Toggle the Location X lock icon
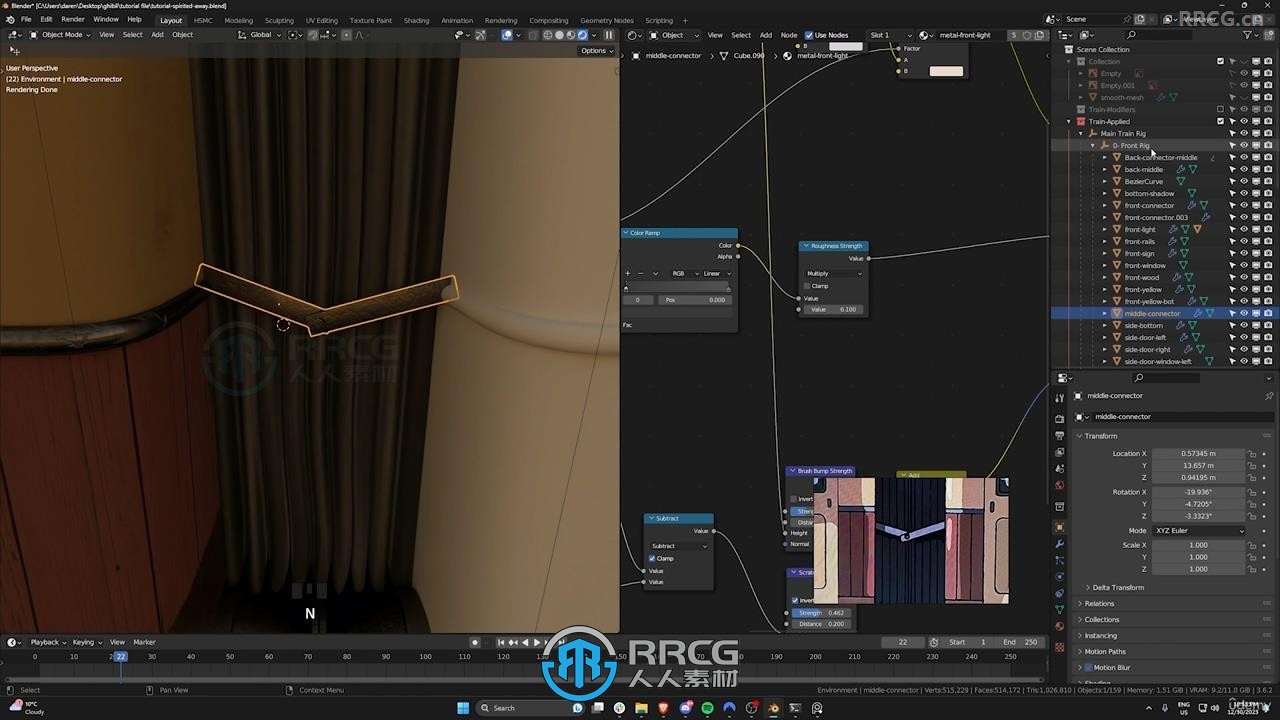Image resolution: width=1280 pixels, height=720 pixels. coord(1252,454)
